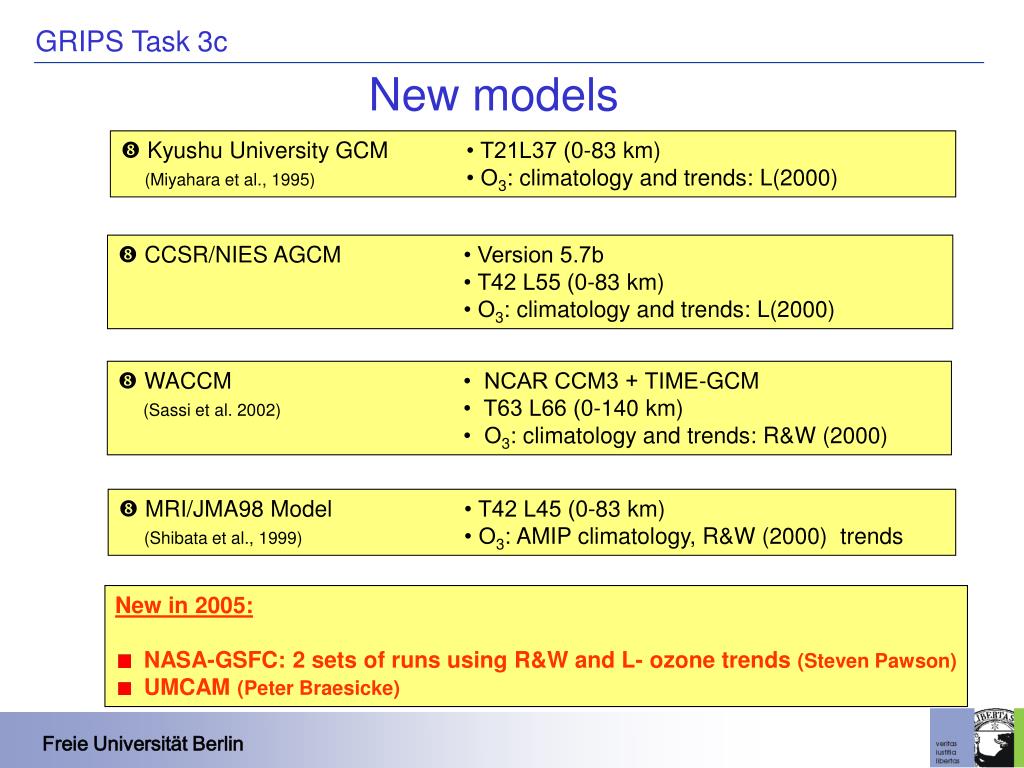The height and width of the screenshot is (768, 1024).
Task: Click the underlined New in 2005: heading
Action: click(x=184, y=605)
